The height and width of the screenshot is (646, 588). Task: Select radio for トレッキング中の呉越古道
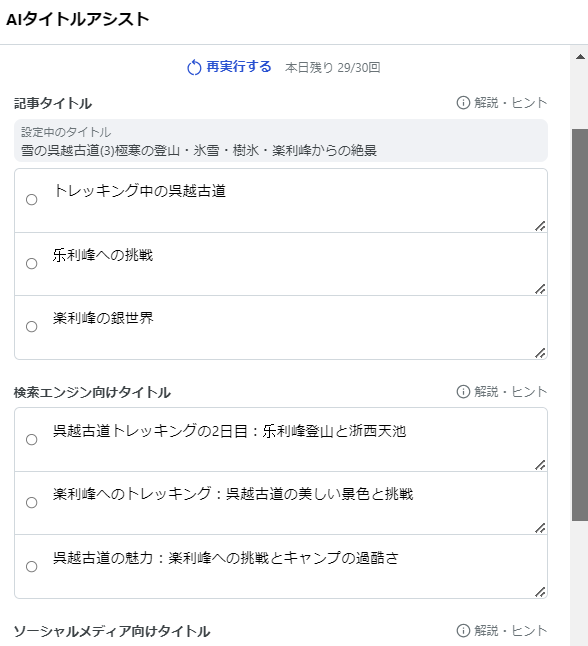[32, 200]
